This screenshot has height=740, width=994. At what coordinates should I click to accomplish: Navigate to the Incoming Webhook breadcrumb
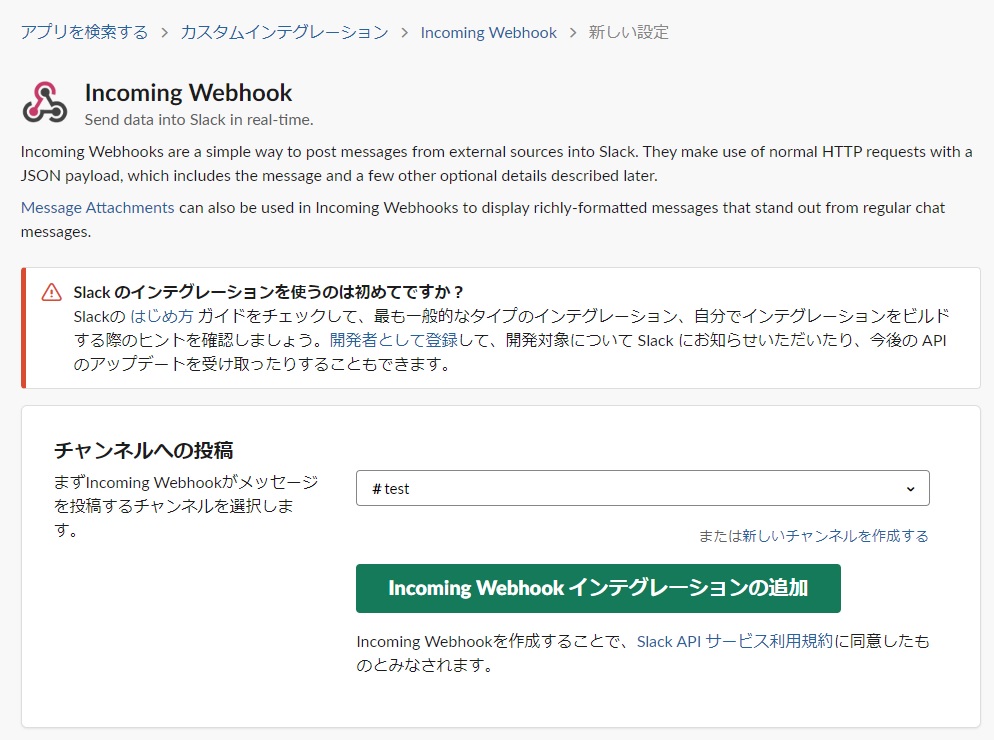click(488, 32)
